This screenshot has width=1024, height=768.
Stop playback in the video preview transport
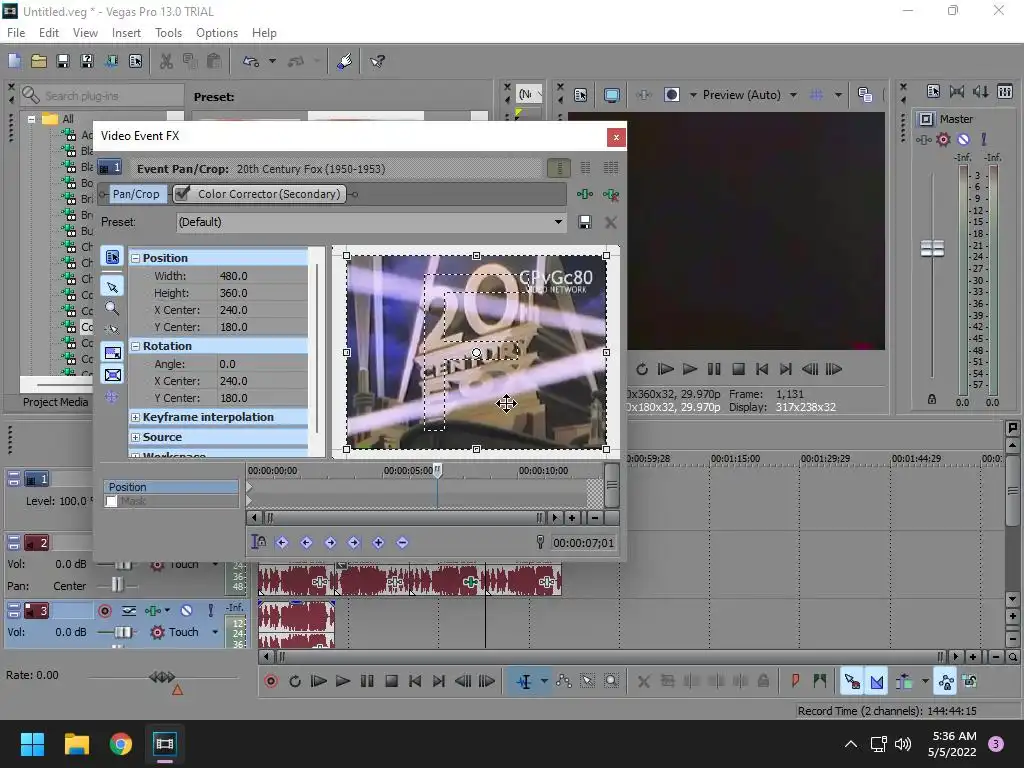pos(739,369)
